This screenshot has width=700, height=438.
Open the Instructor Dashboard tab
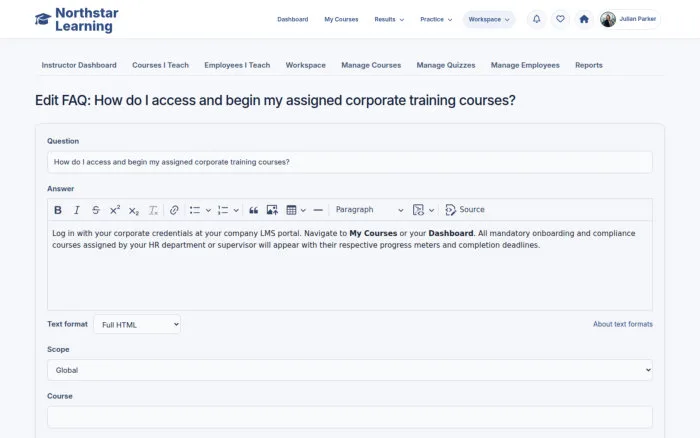(79, 65)
